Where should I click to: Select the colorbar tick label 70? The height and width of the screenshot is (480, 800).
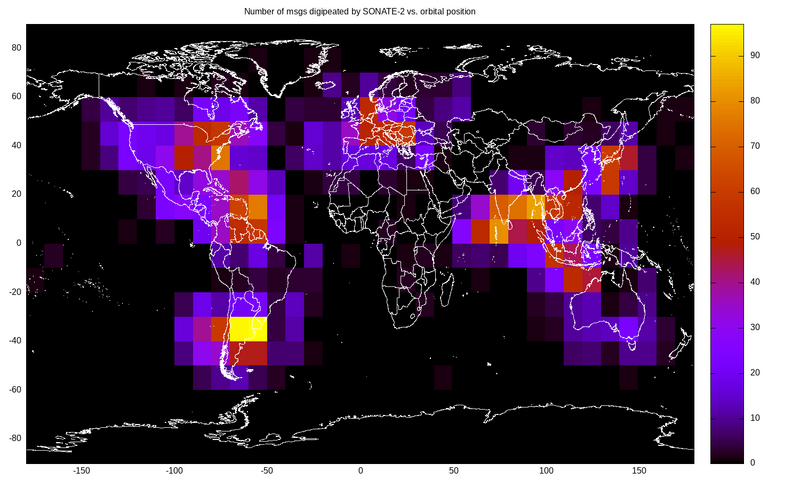(755, 146)
